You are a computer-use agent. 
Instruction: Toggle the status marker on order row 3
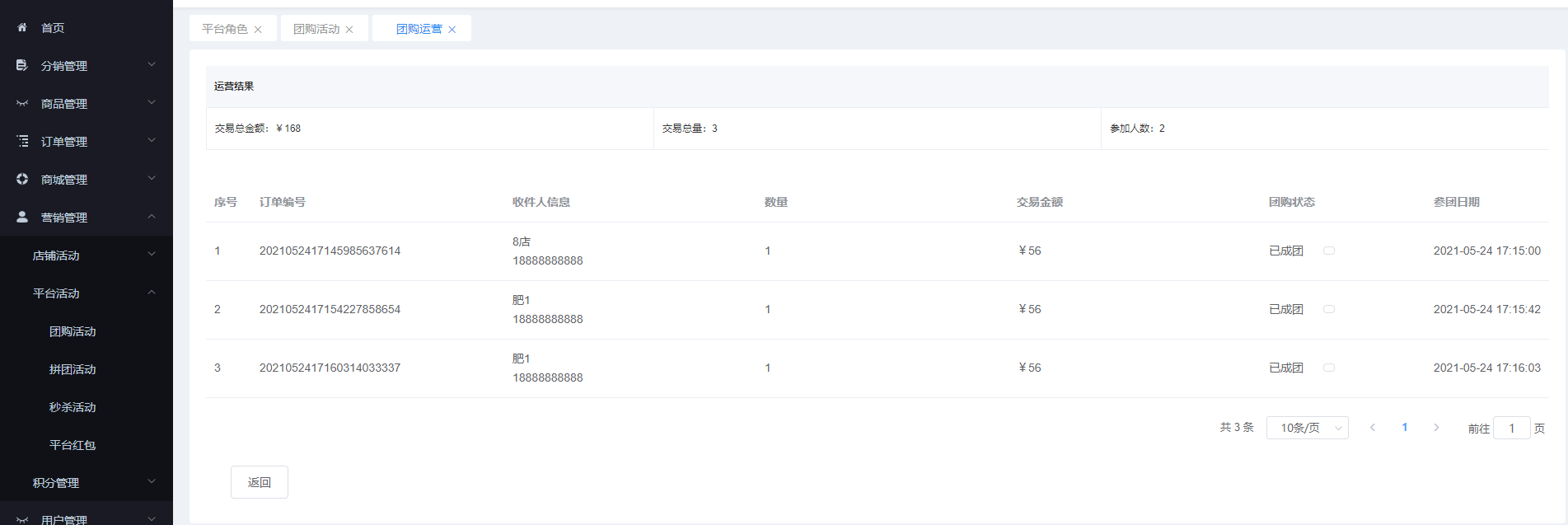1329,368
